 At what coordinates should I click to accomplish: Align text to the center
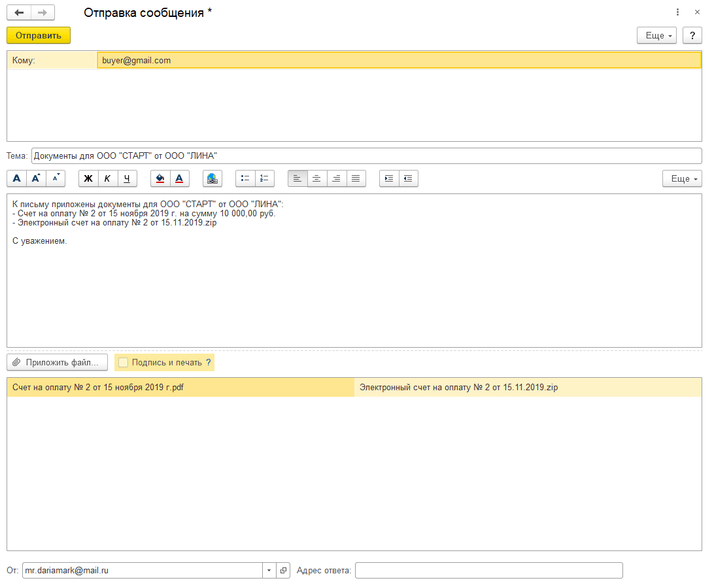tap(316, 179)
